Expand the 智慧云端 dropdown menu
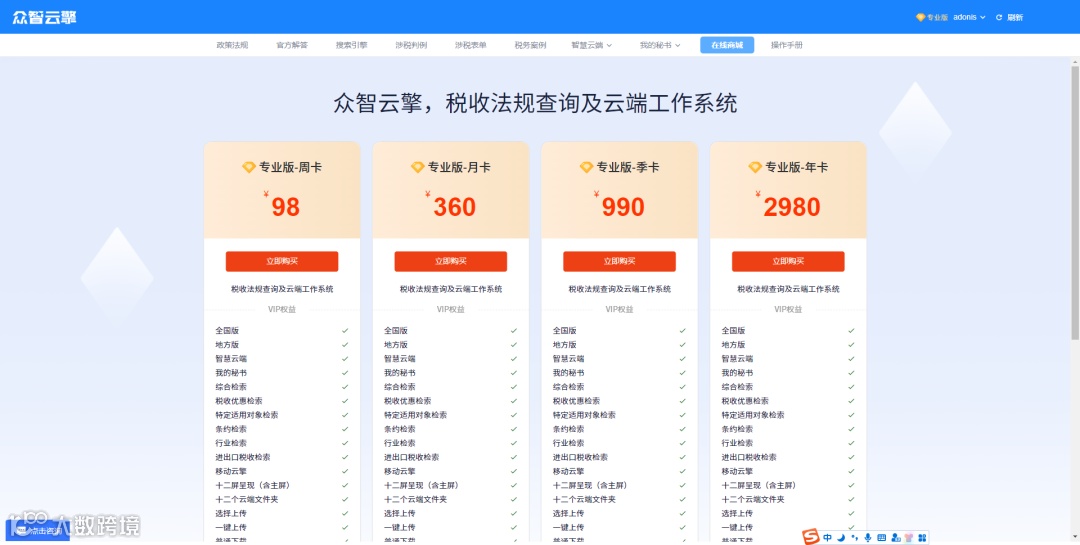The image size is (1080, 545). pyautogui.click(x=592, y=45)
